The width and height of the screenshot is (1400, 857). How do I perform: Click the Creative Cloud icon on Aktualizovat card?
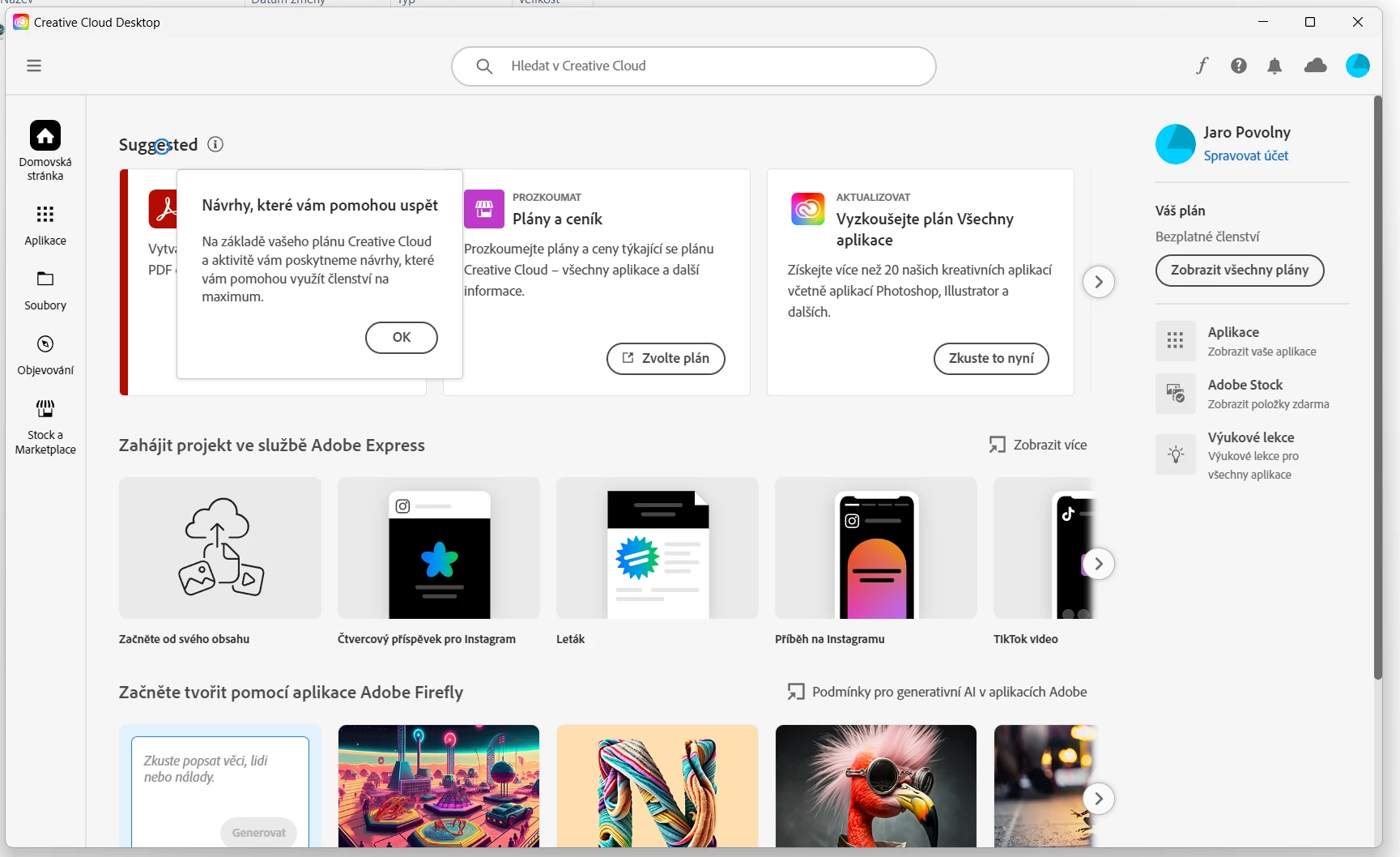coord(808,209)
